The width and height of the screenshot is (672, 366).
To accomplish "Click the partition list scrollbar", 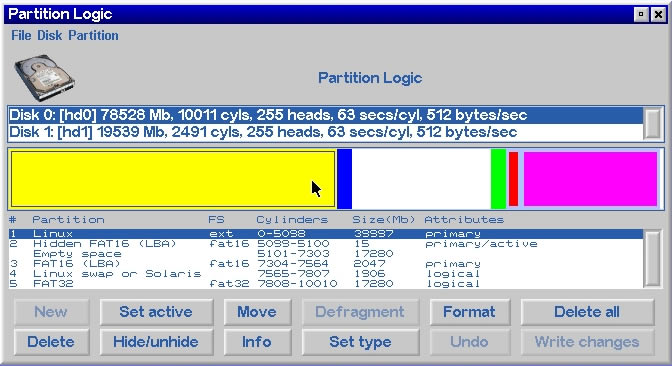I will coord(653,259).
